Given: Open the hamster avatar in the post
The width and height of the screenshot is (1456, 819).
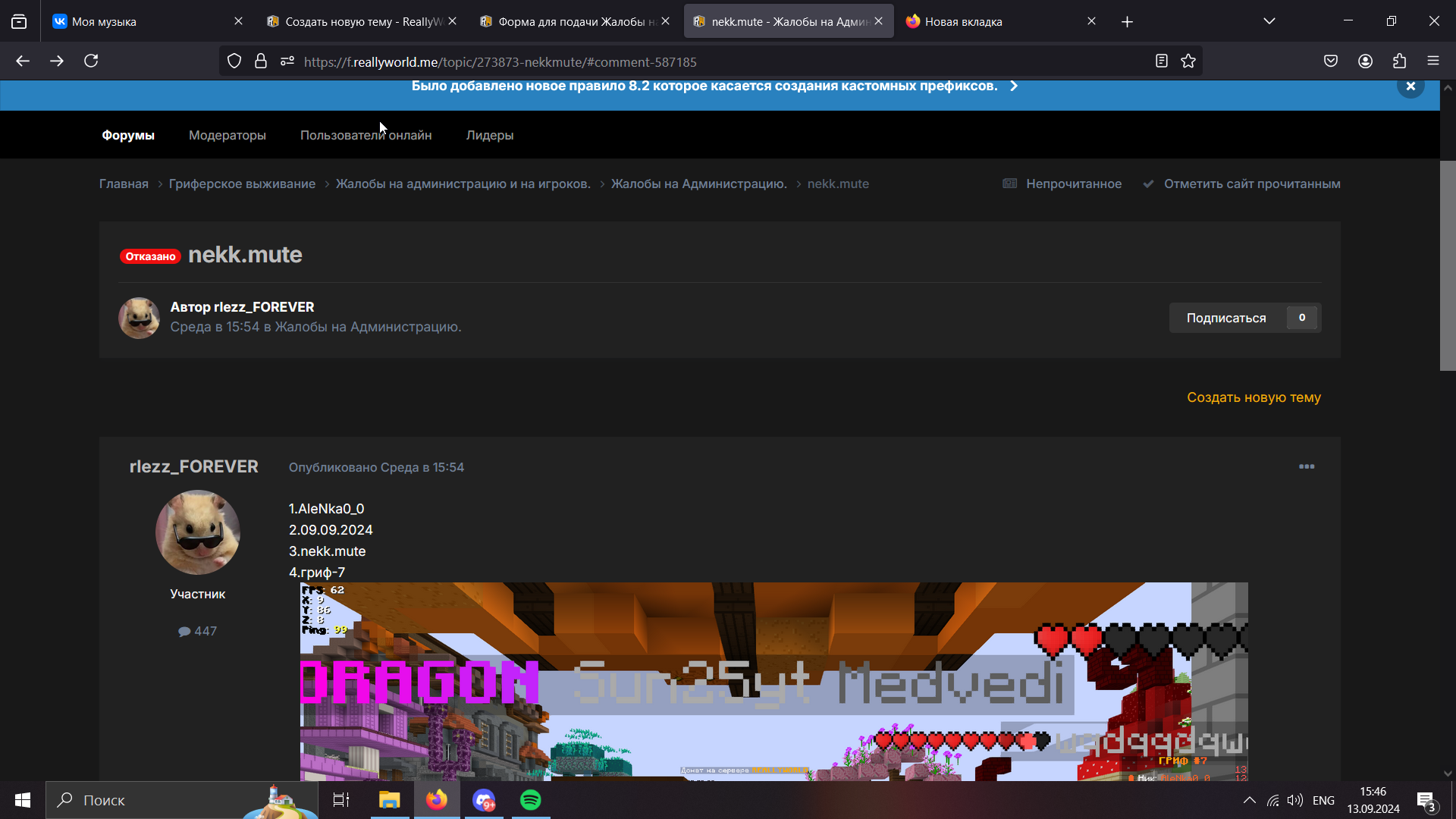Looking at the screenshot, I should pyautogui.click(x=198, y=532).
